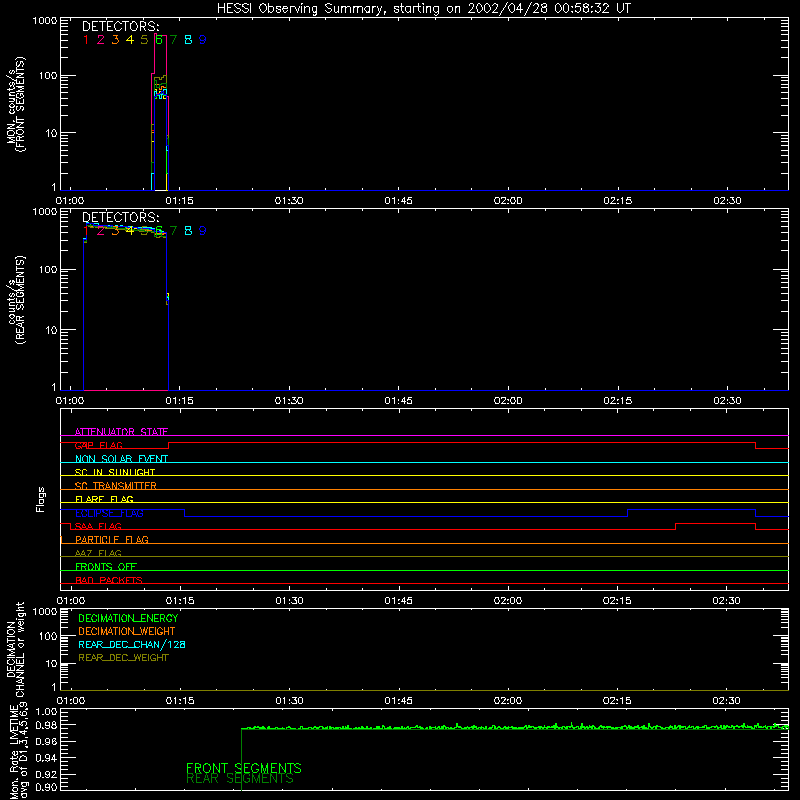Click the 'DECIMATION_WEIGHT' legend entry

point(127,631)
